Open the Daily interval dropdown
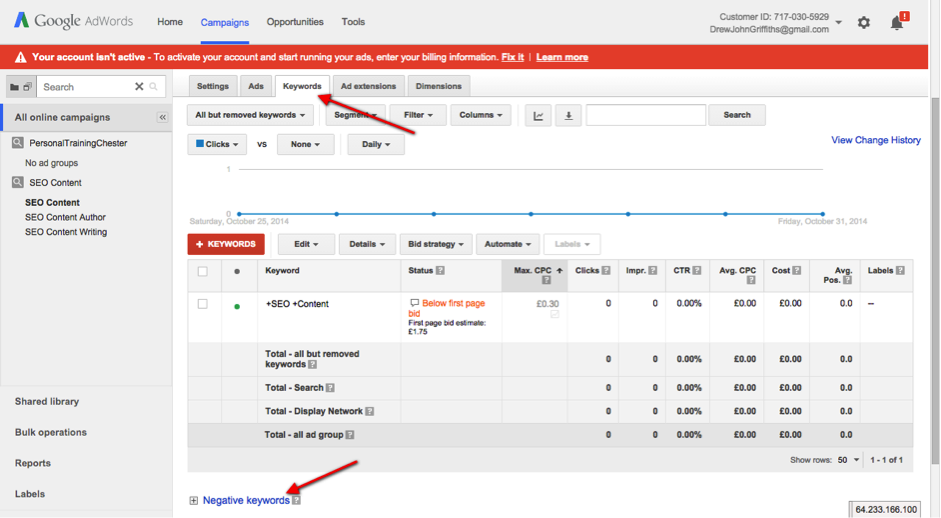This screenshot has height=518, width=941. click(376, 144)
